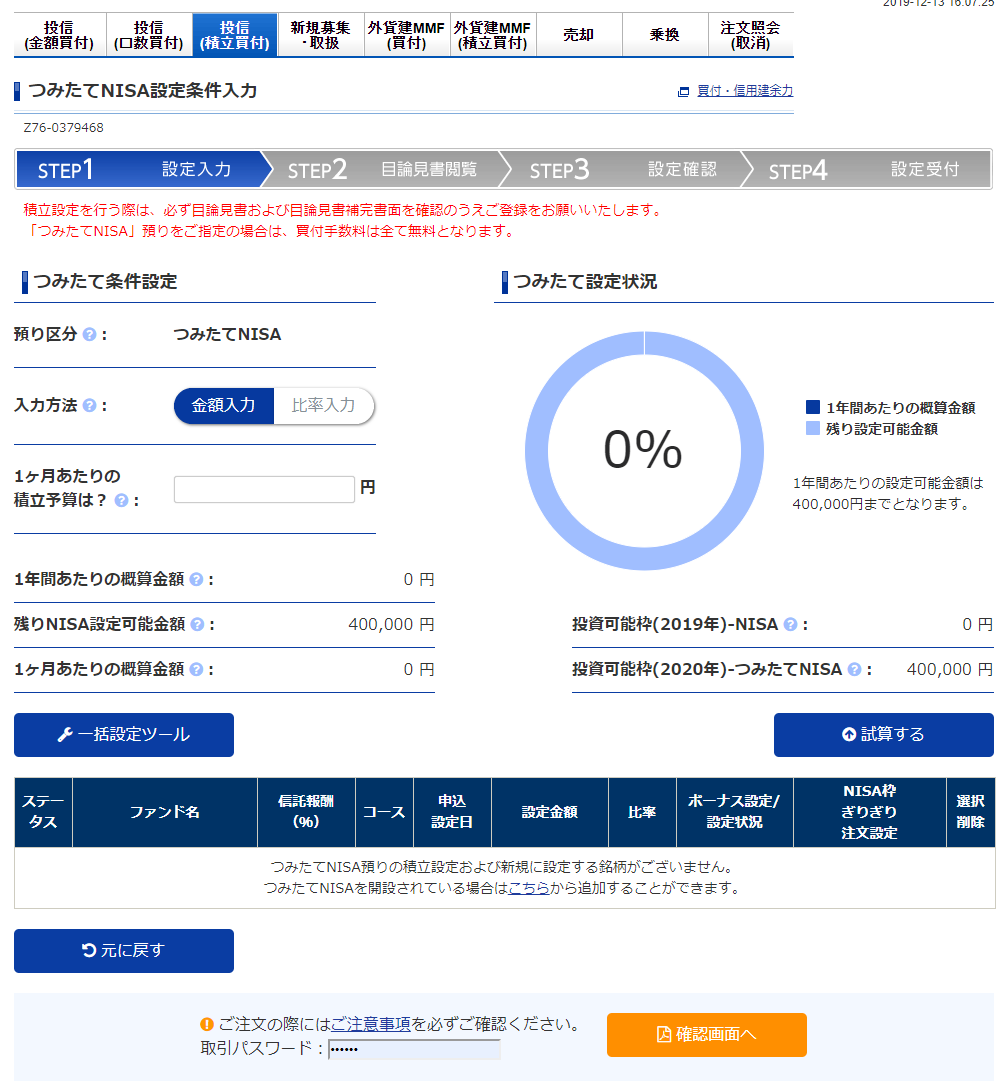Click つみたて条件設定 section heading

[106, 282]
